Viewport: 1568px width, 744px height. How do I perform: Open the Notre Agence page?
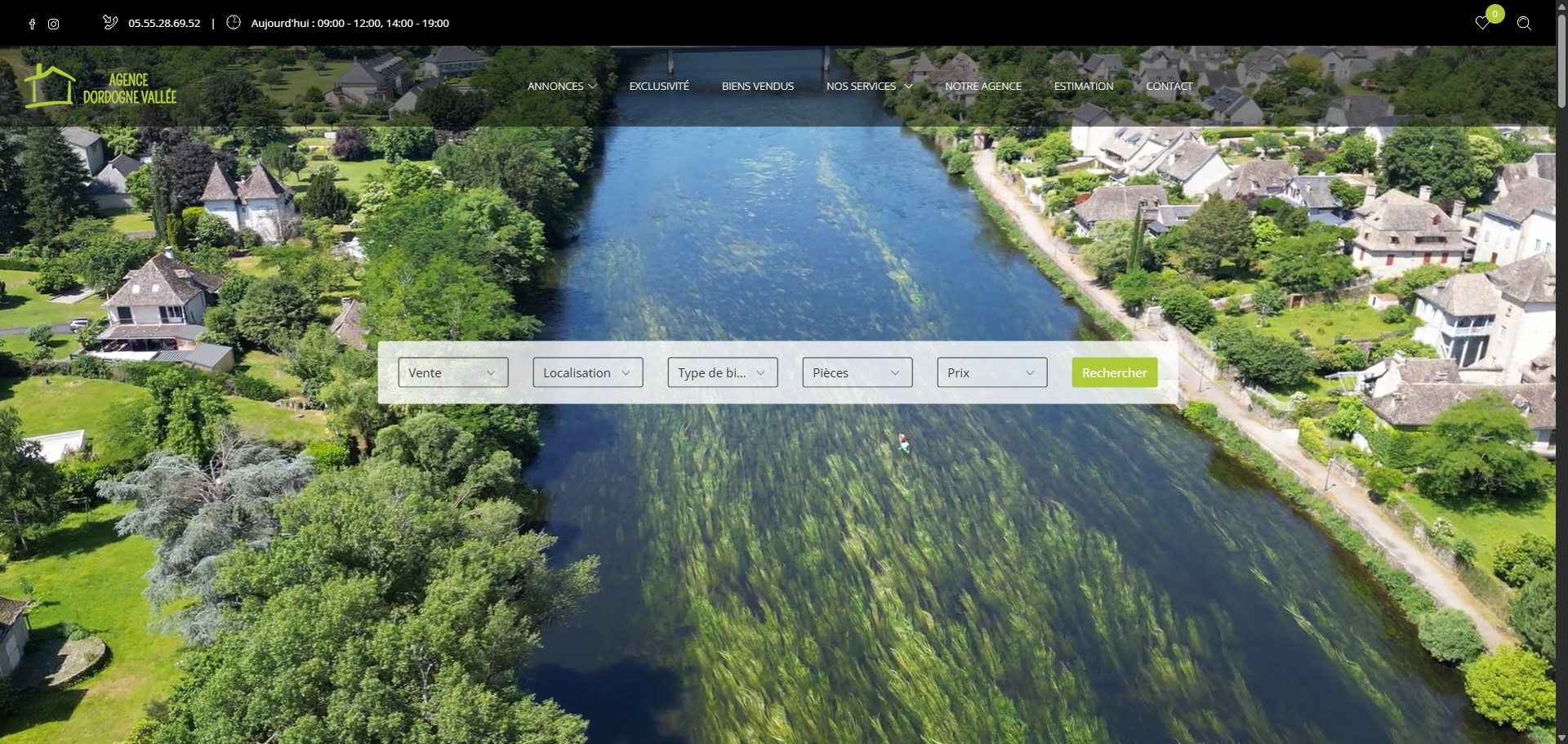983,86
